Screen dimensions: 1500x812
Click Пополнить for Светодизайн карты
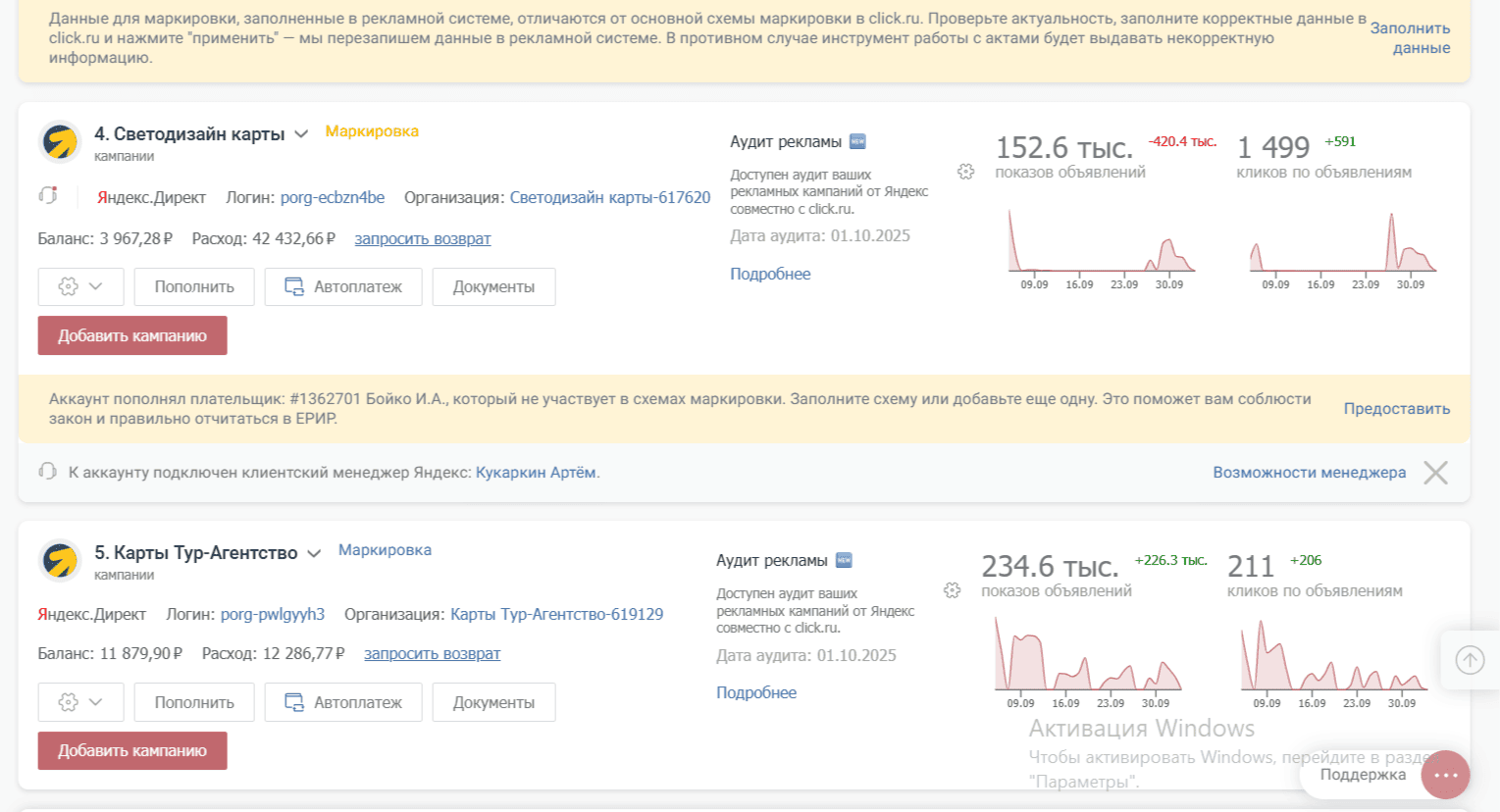(x=194, y=286)
